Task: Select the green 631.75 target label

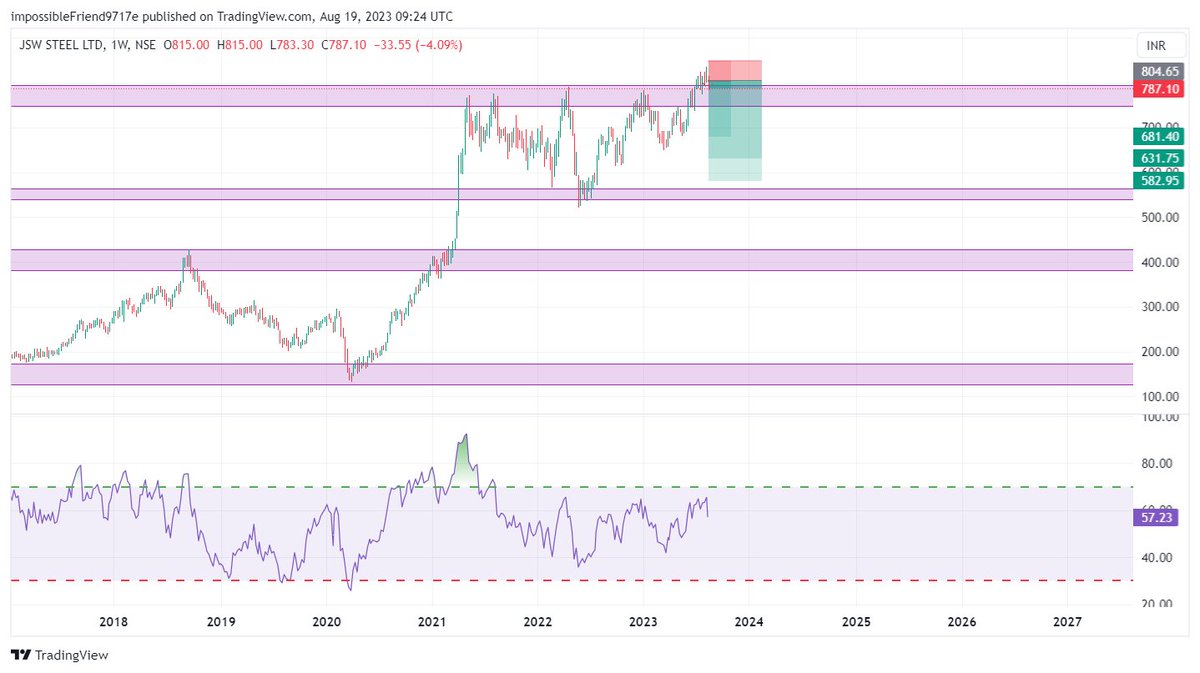Action: [1160, 159]
